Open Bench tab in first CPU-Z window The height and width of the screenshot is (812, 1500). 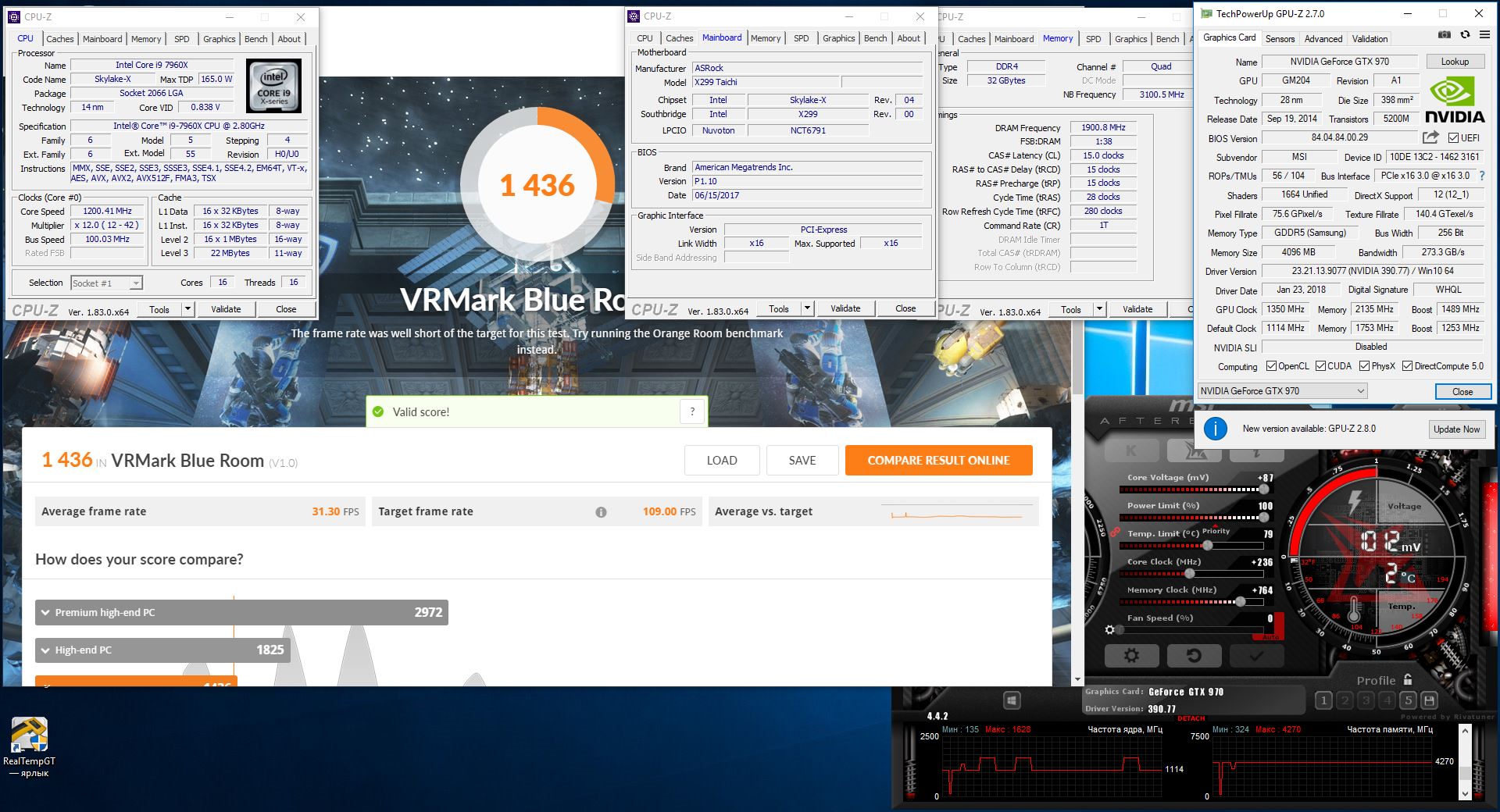[x=255, y=39]
